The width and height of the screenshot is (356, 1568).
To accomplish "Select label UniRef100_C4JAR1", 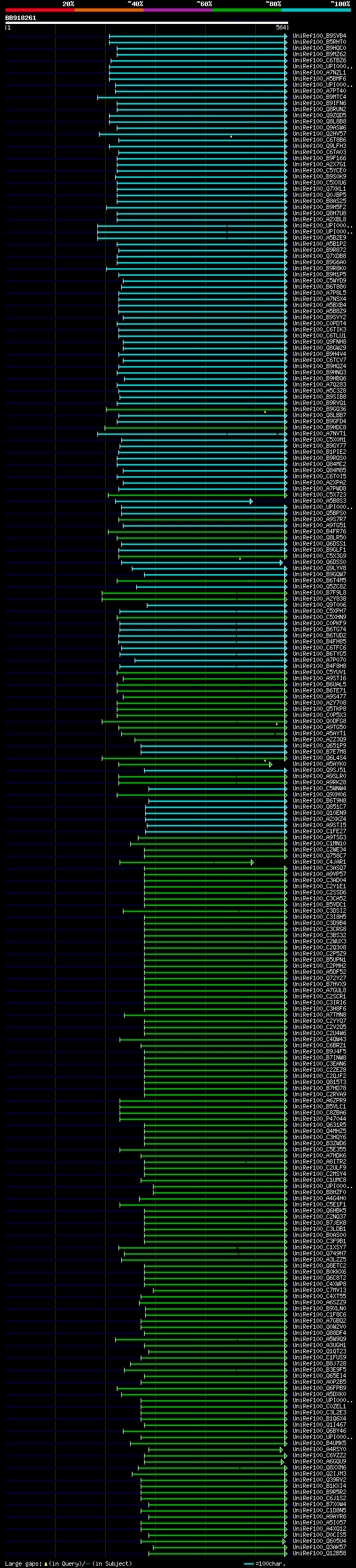I will [x=319, y=862].
